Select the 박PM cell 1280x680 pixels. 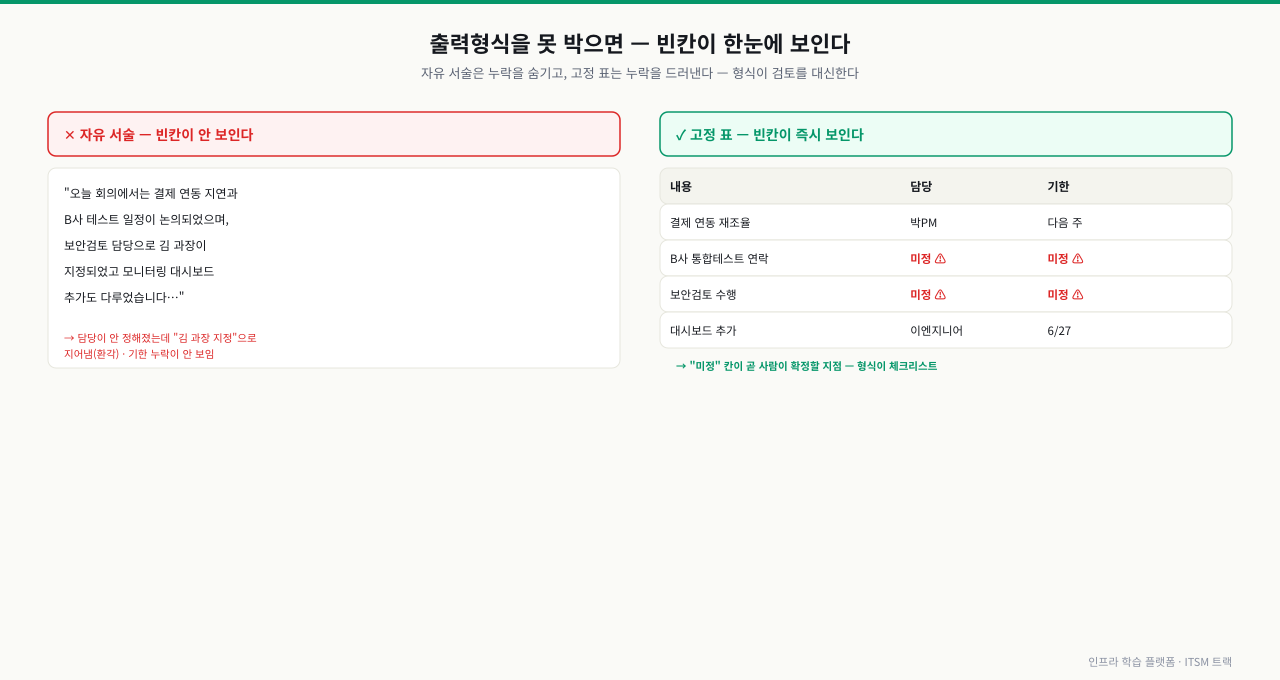(x=924, y=223)
